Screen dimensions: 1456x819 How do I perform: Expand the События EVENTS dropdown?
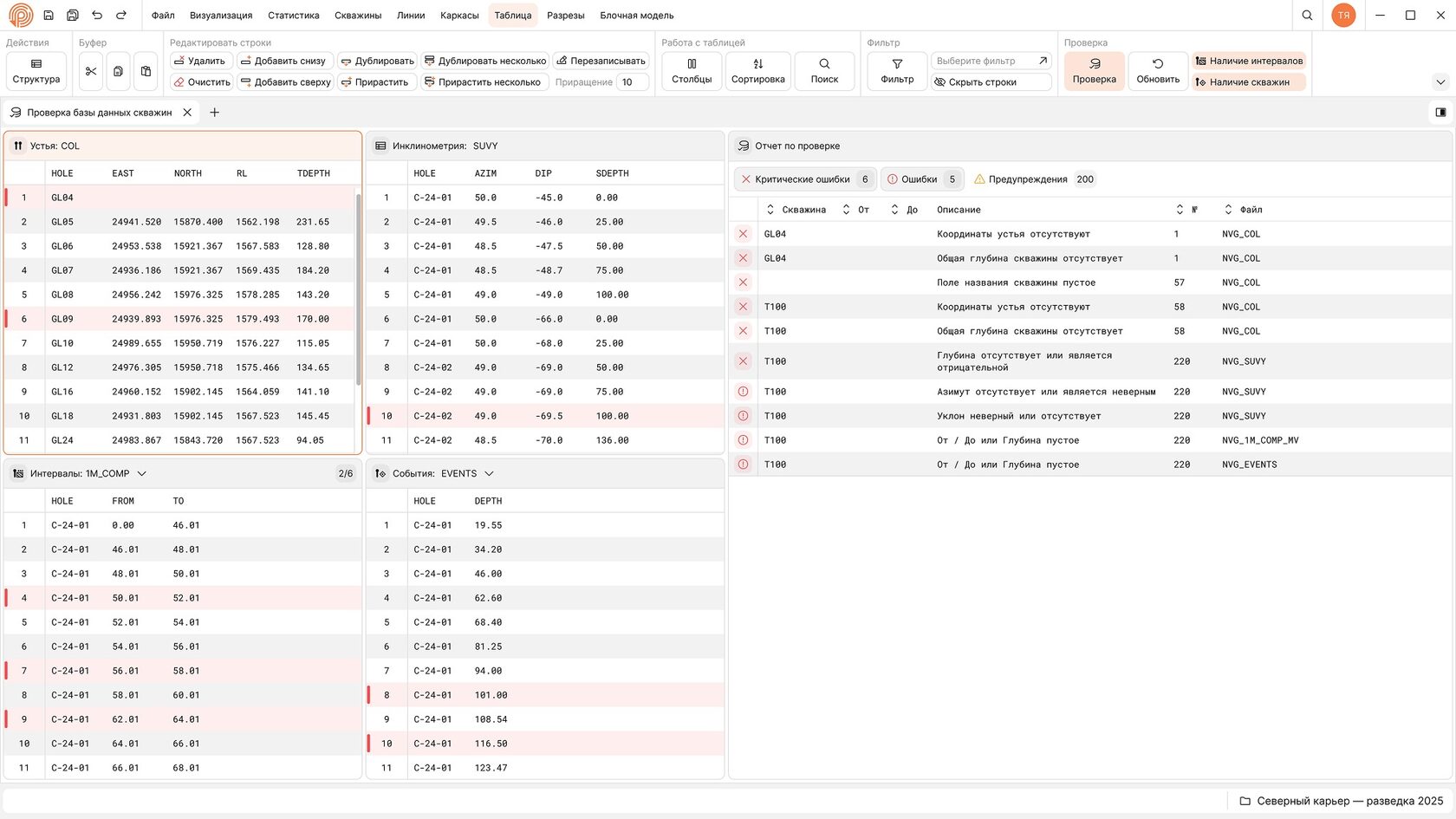point(489,473)
